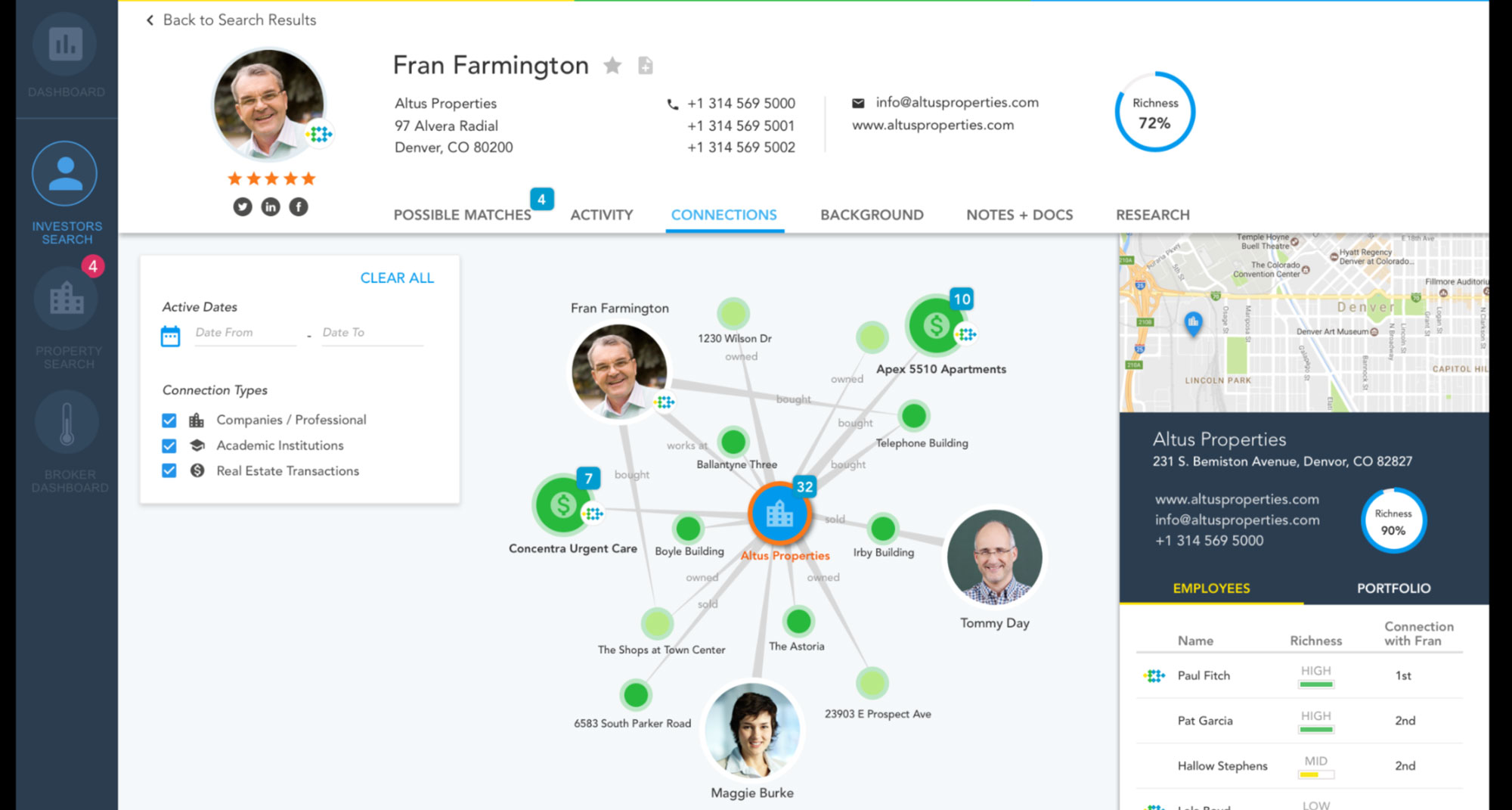This screenshot has width=1512, height=810.
Task: Toggle off Real Estate Transactions filter
Action: tap(169, 471)
